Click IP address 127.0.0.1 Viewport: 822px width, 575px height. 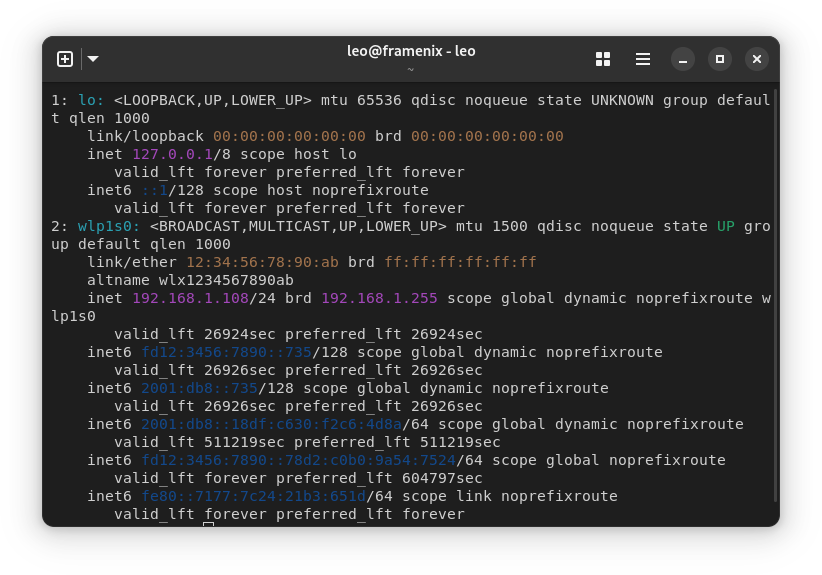[x=172, y=154]
